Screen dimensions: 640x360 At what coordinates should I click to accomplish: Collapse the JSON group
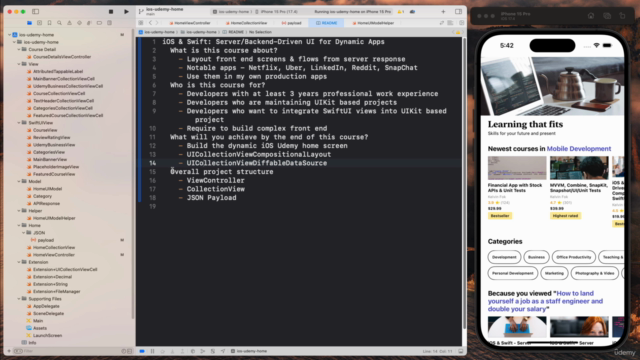23,233
